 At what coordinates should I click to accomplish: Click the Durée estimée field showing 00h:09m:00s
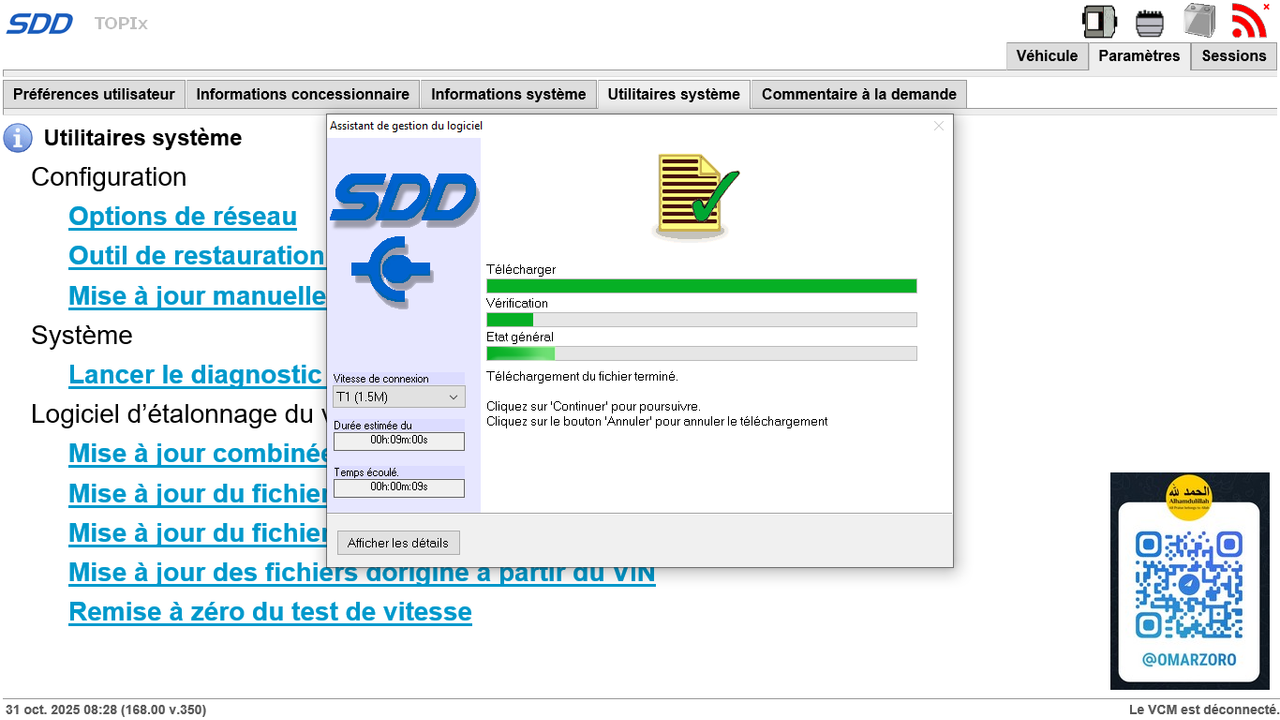point(399,441)
